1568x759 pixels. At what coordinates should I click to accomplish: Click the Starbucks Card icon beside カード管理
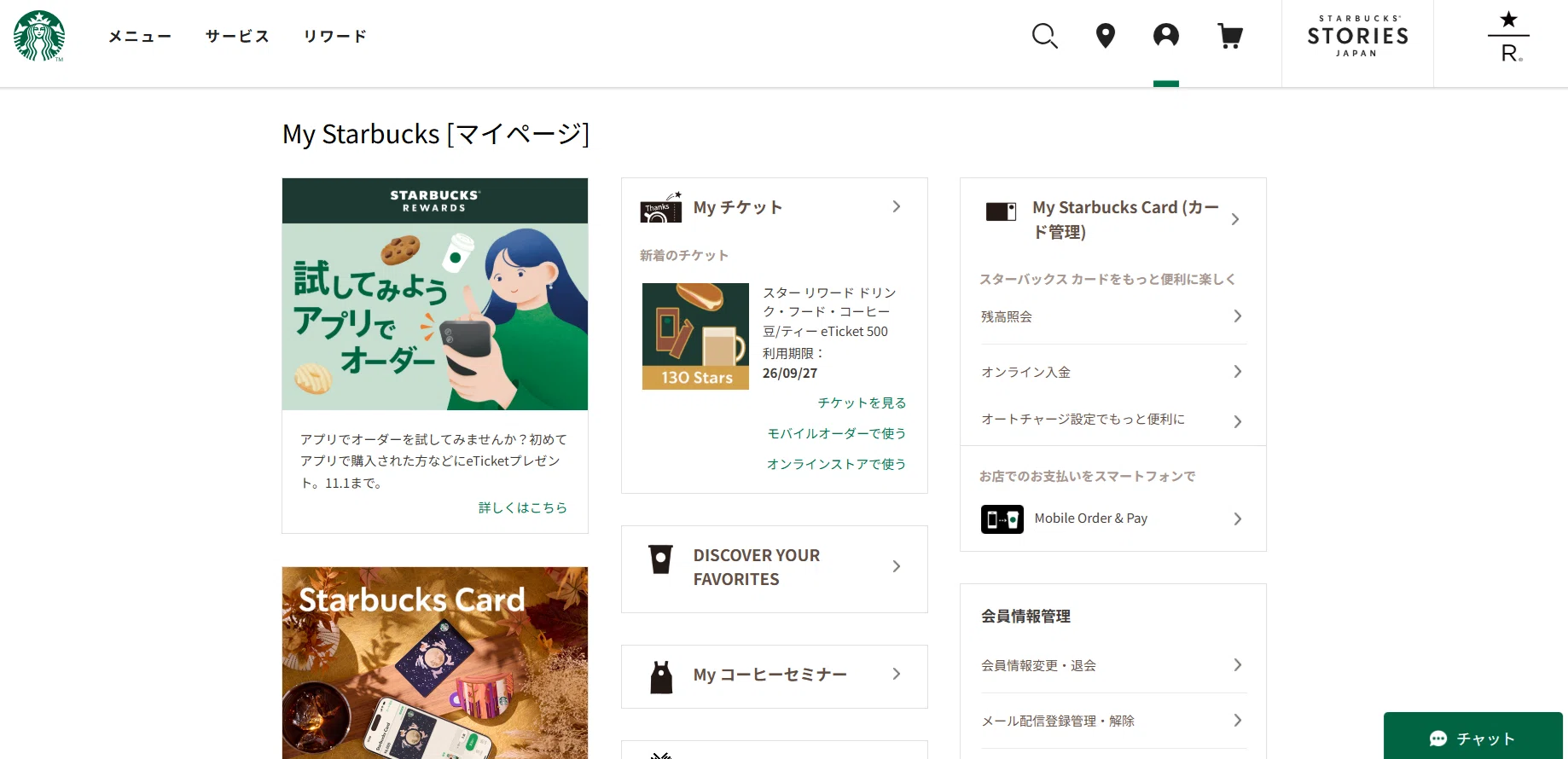pos(1001,211)
